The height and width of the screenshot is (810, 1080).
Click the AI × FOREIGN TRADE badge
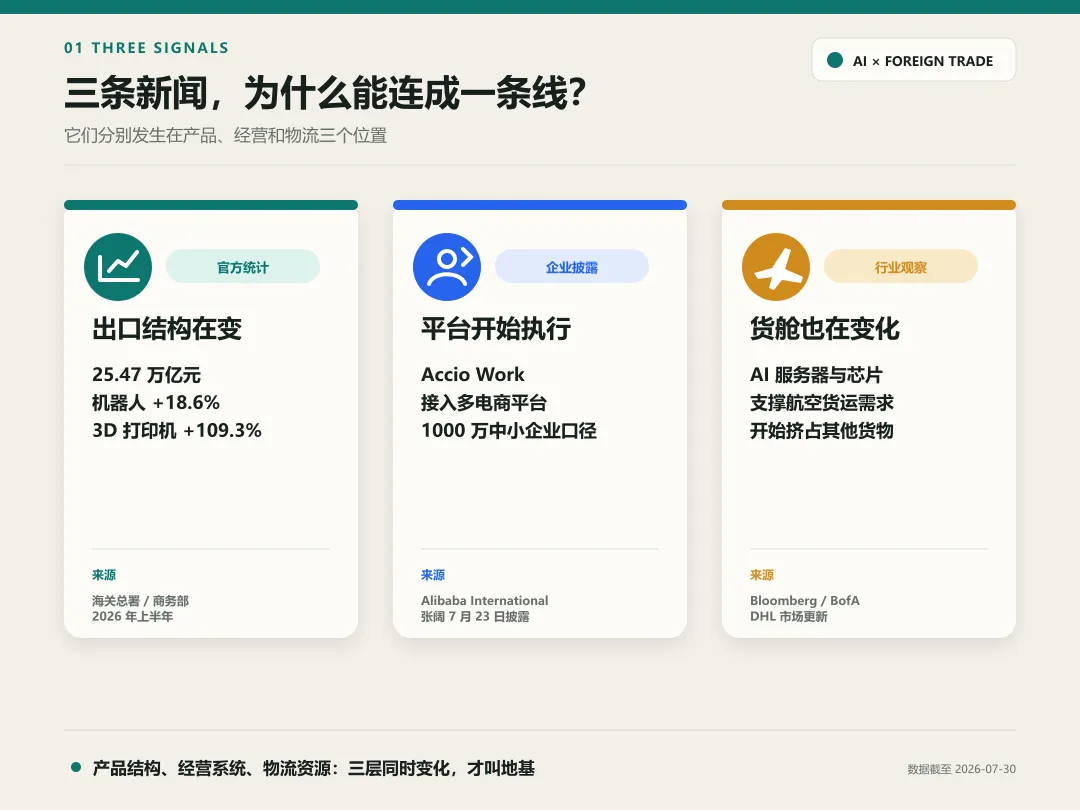click(913, 60)
